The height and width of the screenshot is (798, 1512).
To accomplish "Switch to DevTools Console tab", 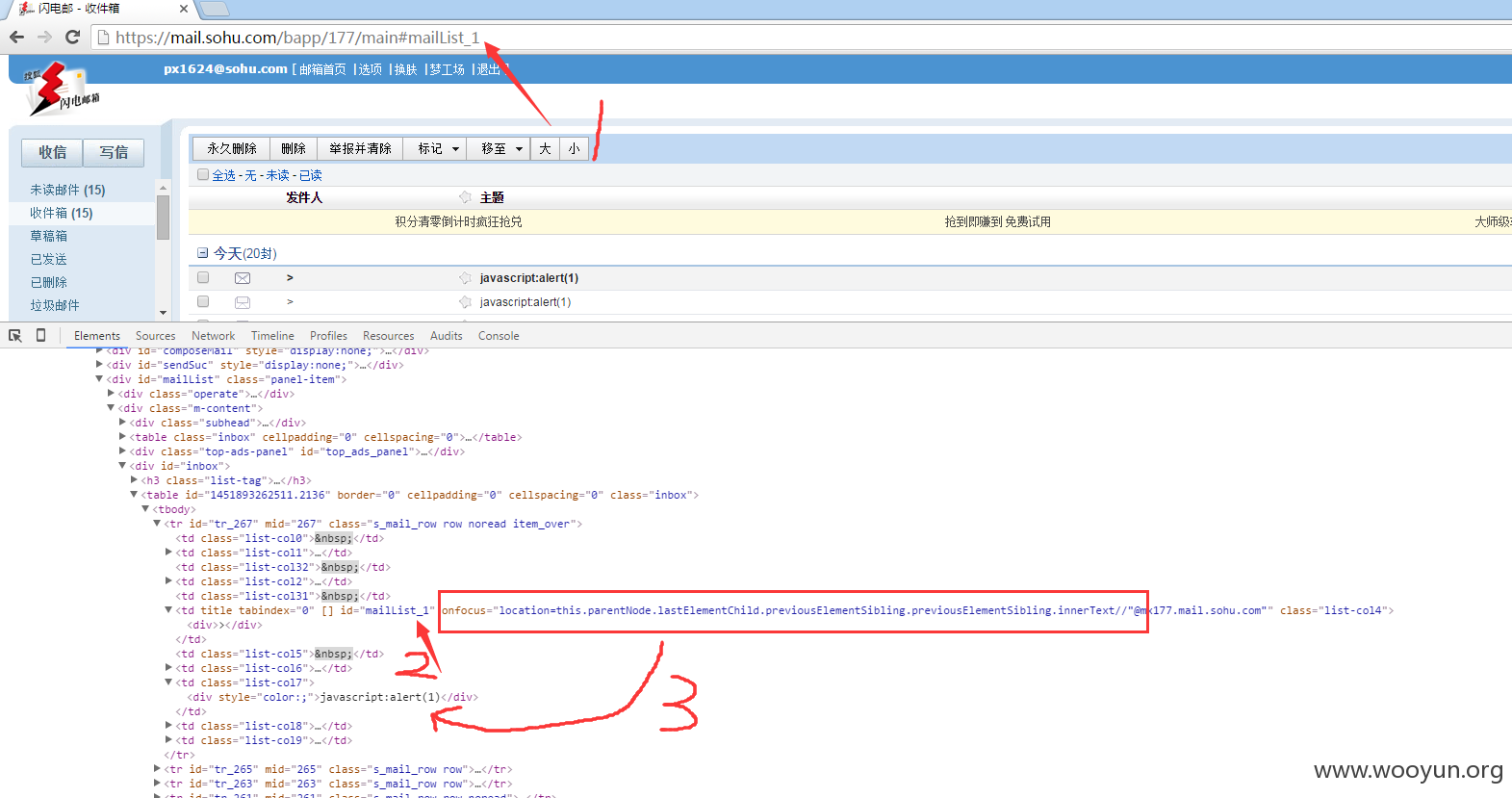I will point(499,336).
